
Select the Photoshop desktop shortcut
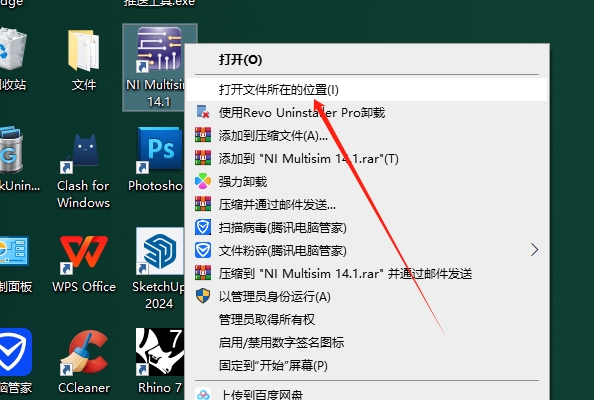click(160, 150)
